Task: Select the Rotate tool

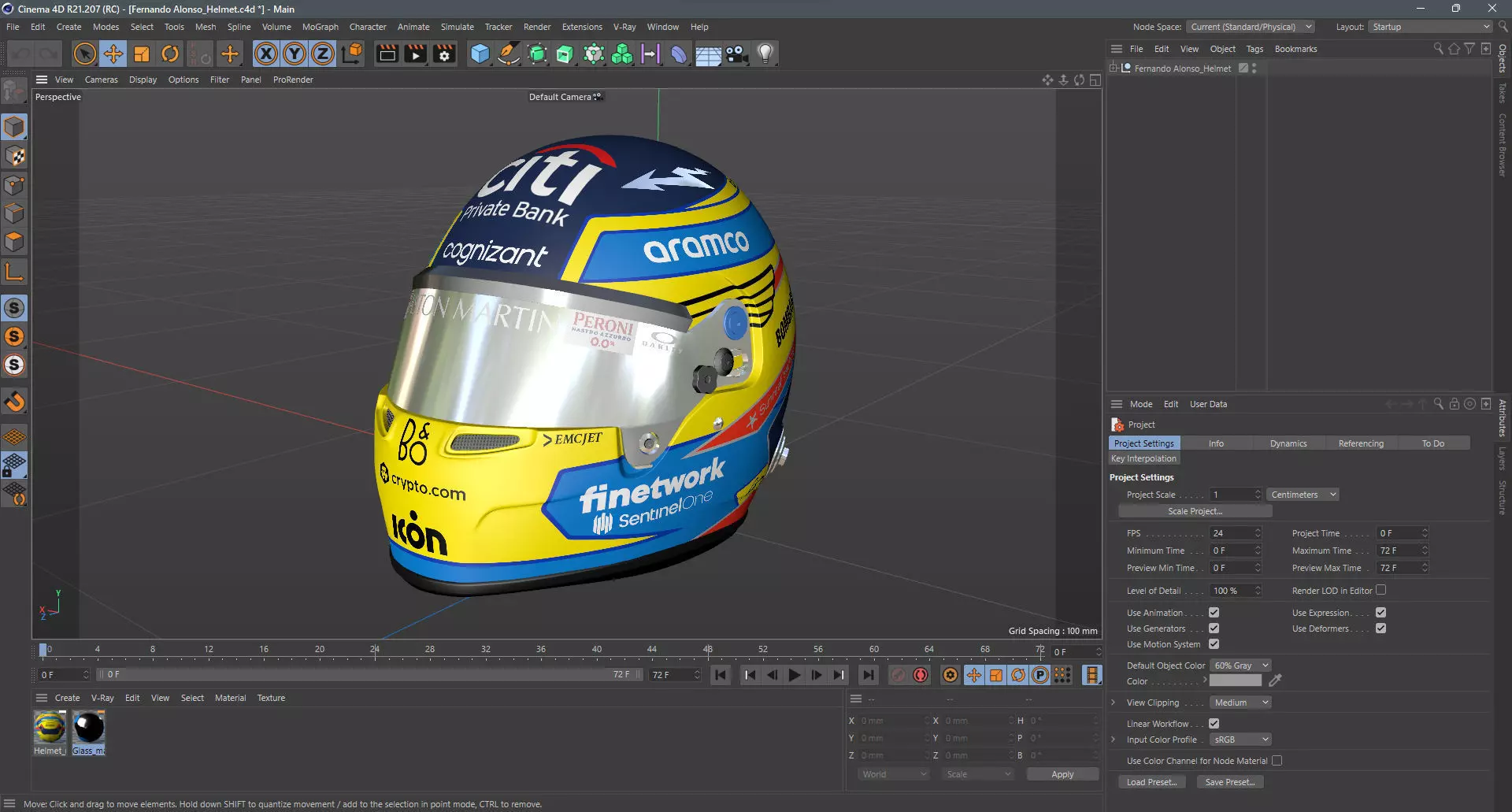Action: (170, 54)
